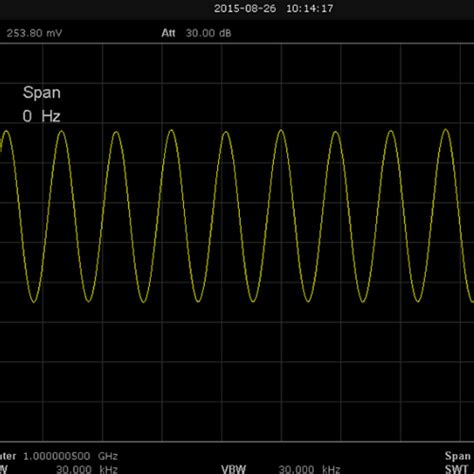Click the dB unit after attenuation value

click(x=225, y=33)
